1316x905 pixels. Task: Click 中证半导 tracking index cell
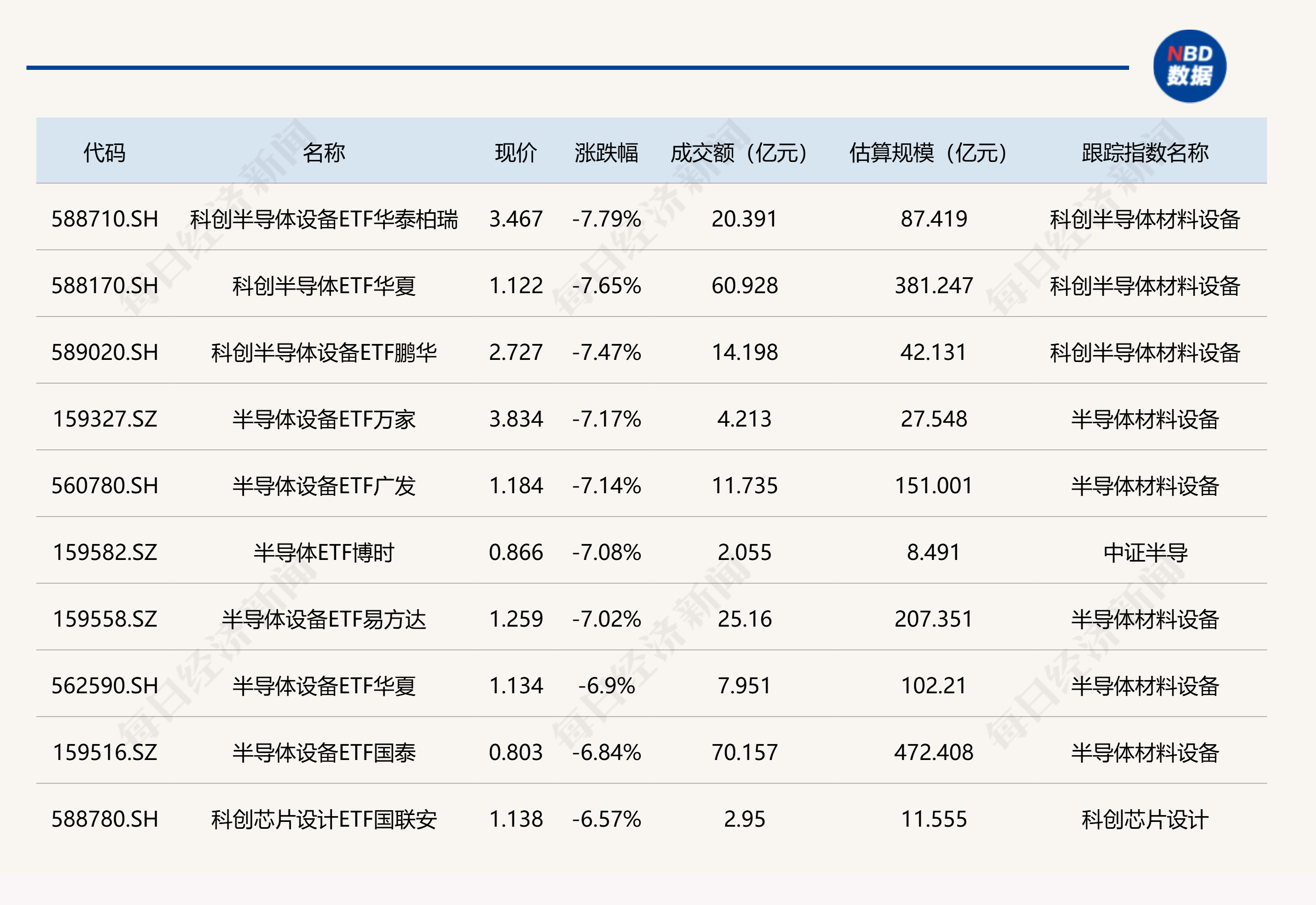tap(1145, 553)
